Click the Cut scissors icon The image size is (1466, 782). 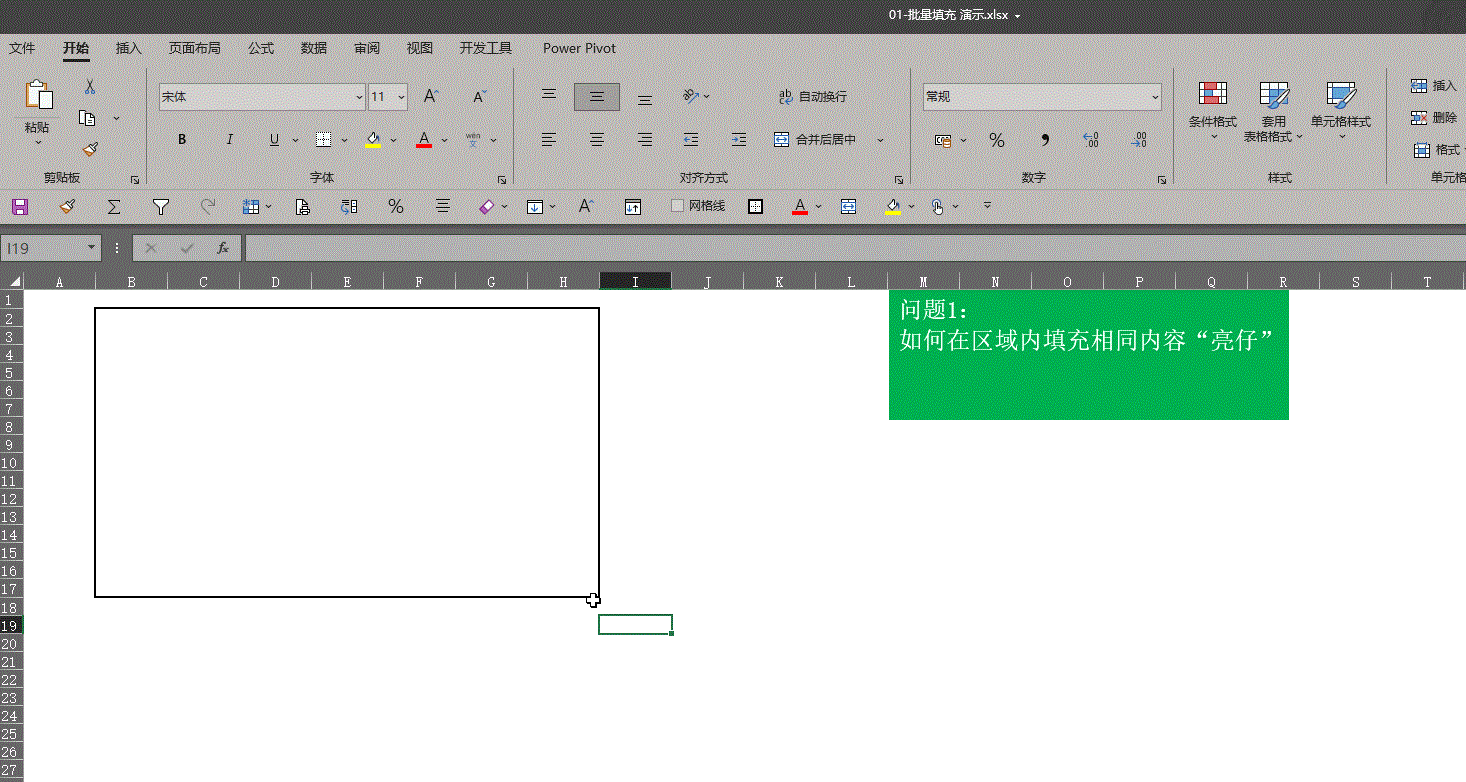click(x=90, y=87)
